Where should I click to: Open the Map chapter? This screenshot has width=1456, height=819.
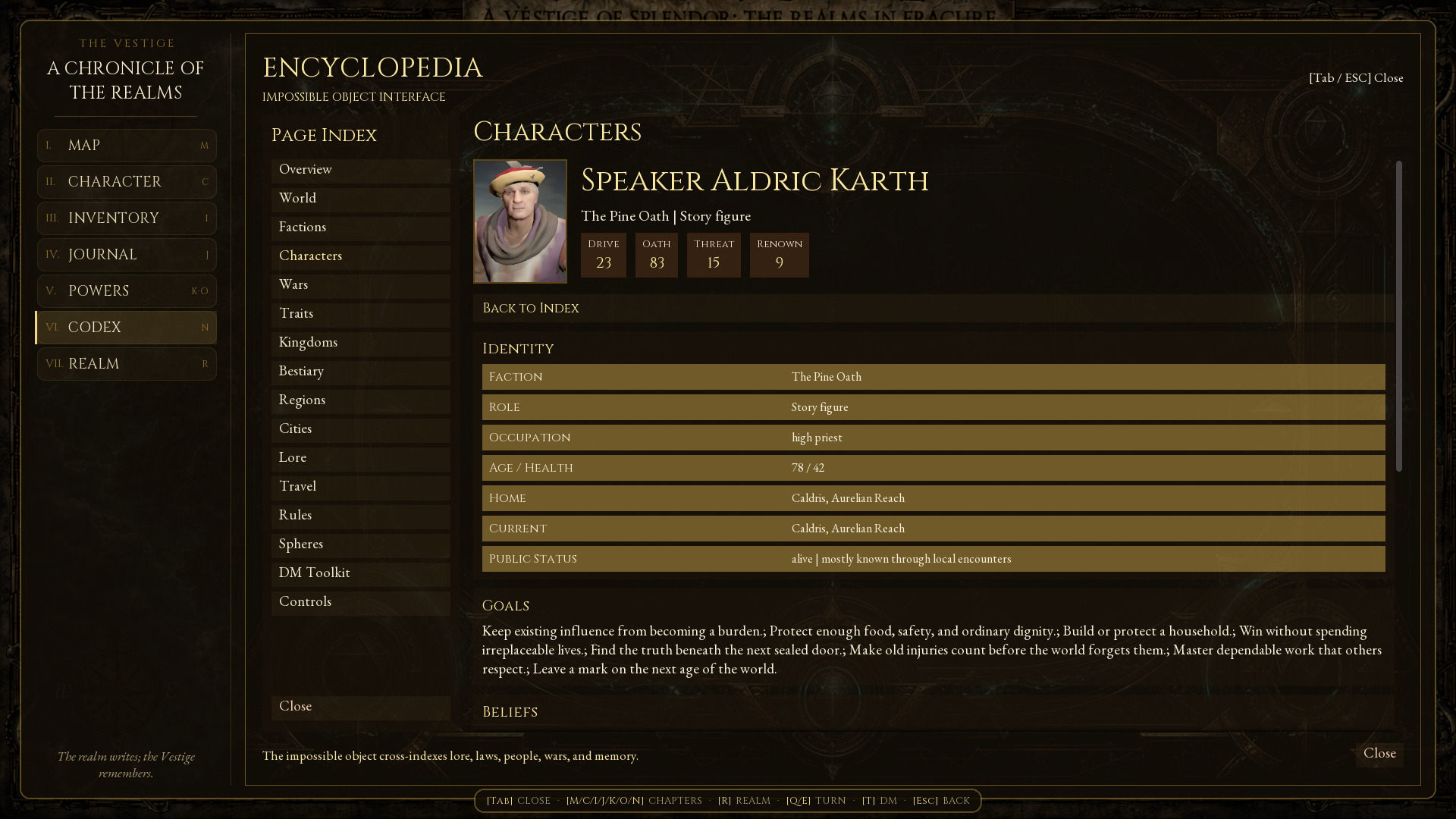pyautogui.click(x=127, y=146)
